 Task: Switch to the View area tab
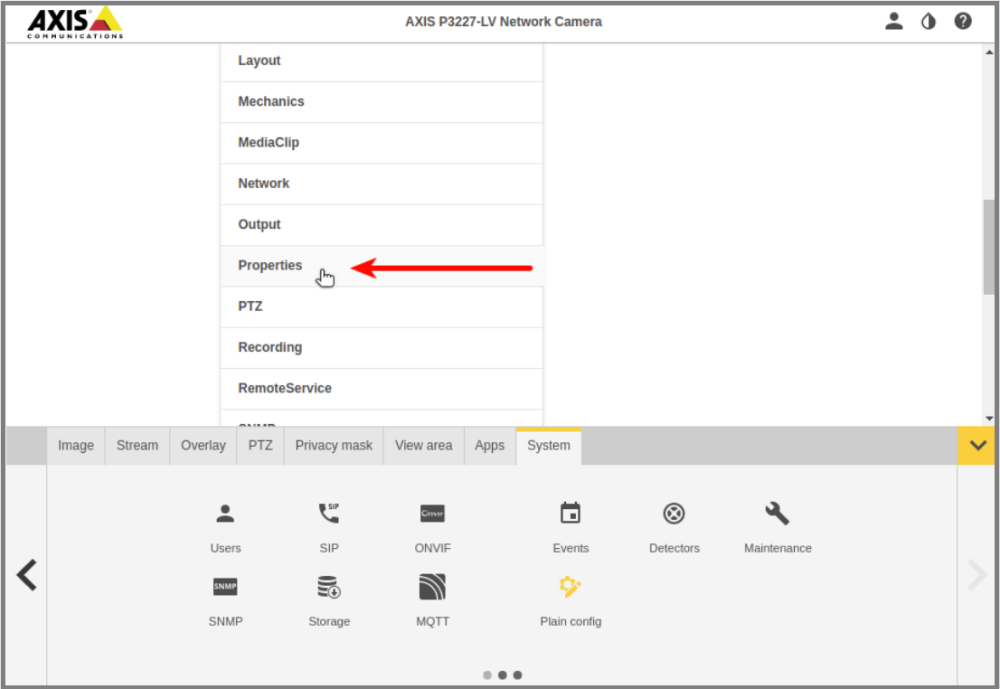click(423, 445)
